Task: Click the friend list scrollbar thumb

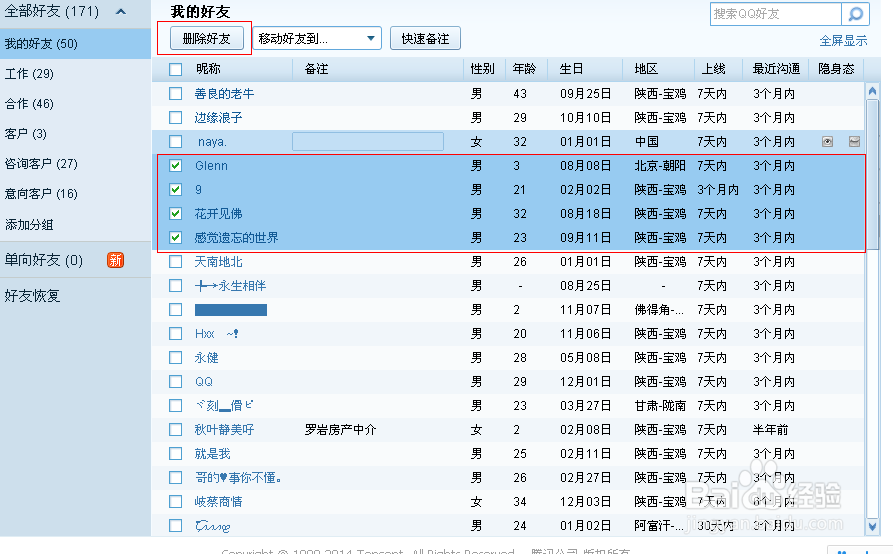Action: (x=872, y=174)
